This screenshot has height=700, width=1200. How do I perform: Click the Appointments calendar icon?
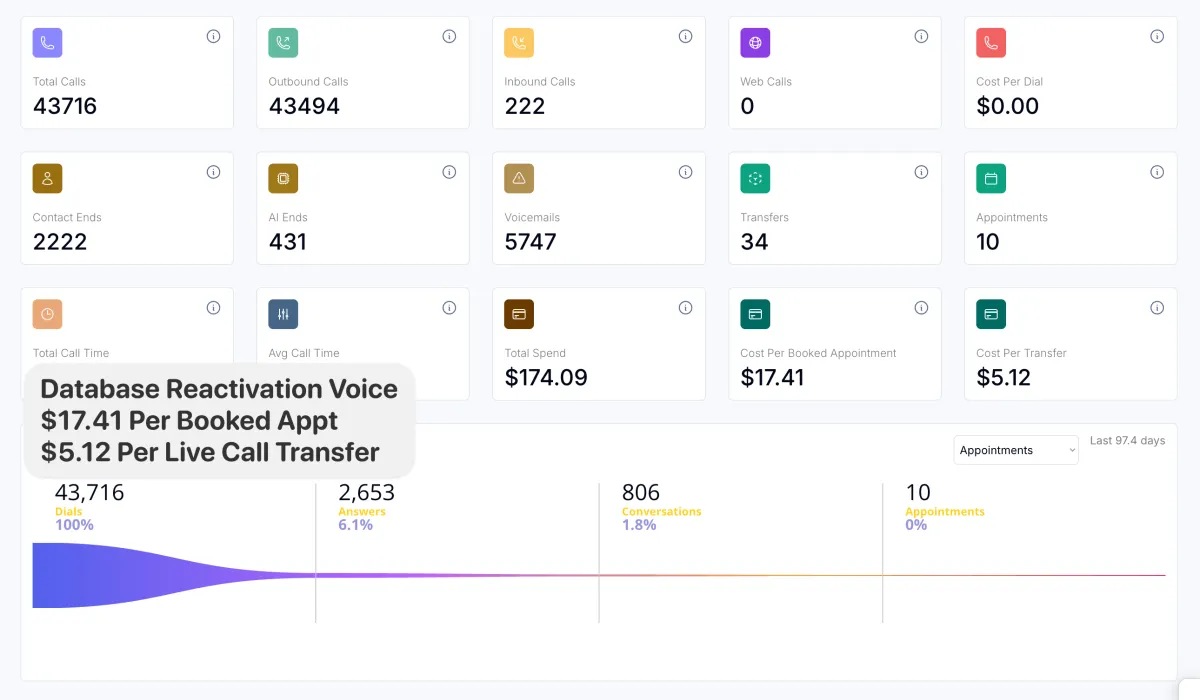[991, 179]
